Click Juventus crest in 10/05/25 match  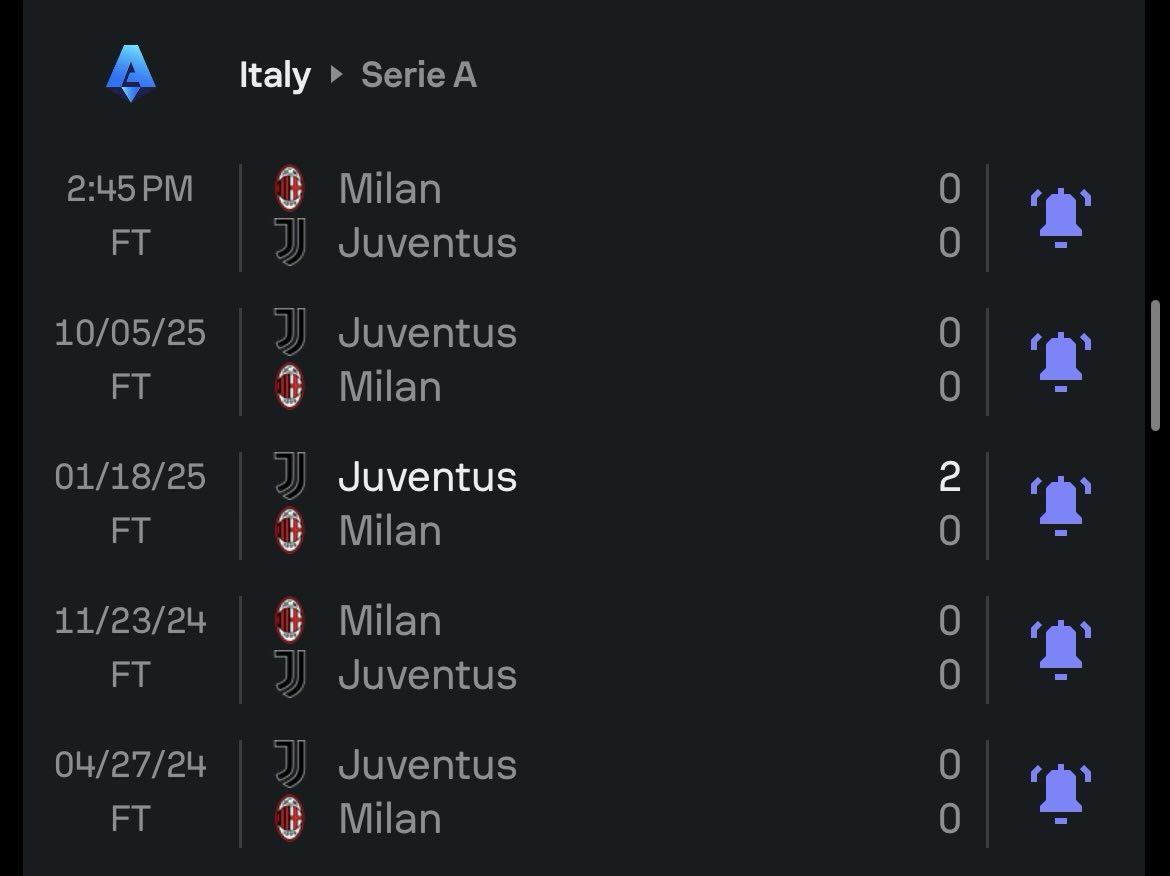[x=290, y=332]
